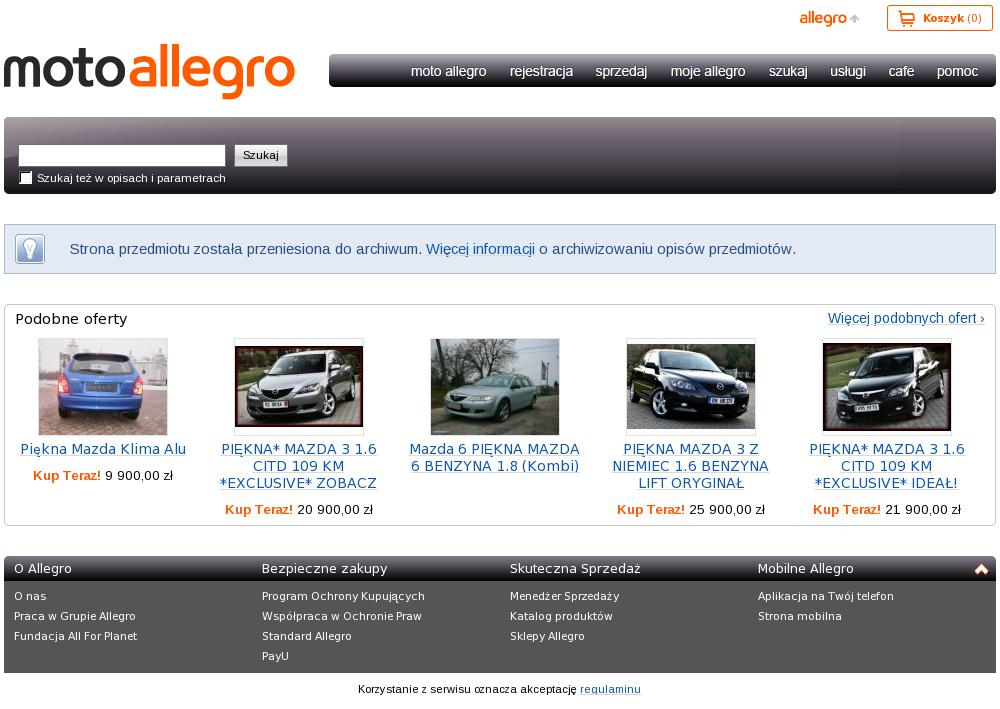The height and width of the screenshot is (709, 1000).
Task: Open Współpraca w Ochronie Praw link
Action: (342, 616)
